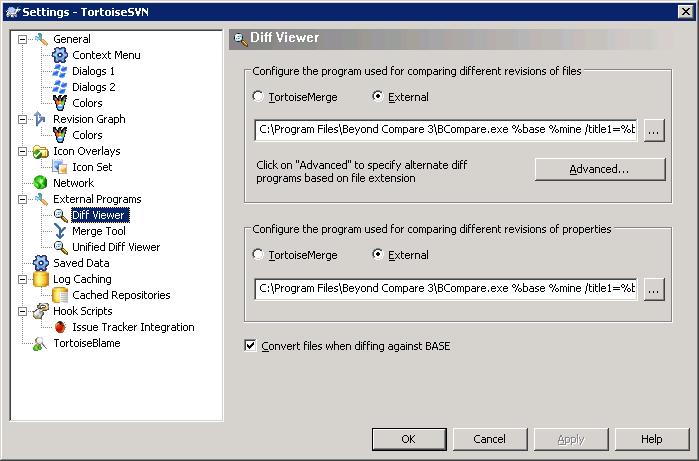Collapse the Icon Overlays tree node

[x=22, y=151]
